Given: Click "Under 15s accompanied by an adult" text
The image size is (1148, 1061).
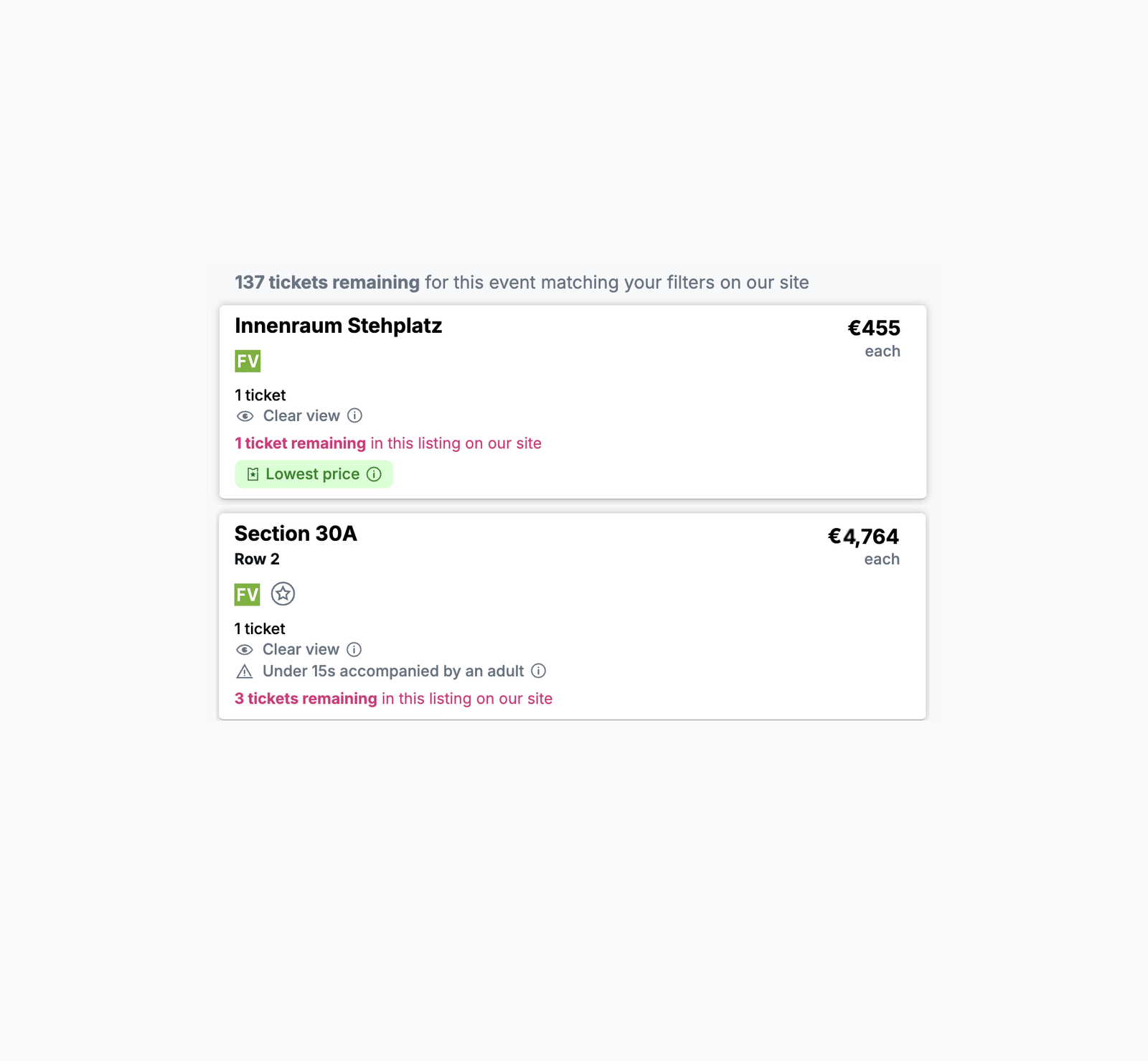Looking at the screenshot, I should pyautogui.click(x=393, y=671).
